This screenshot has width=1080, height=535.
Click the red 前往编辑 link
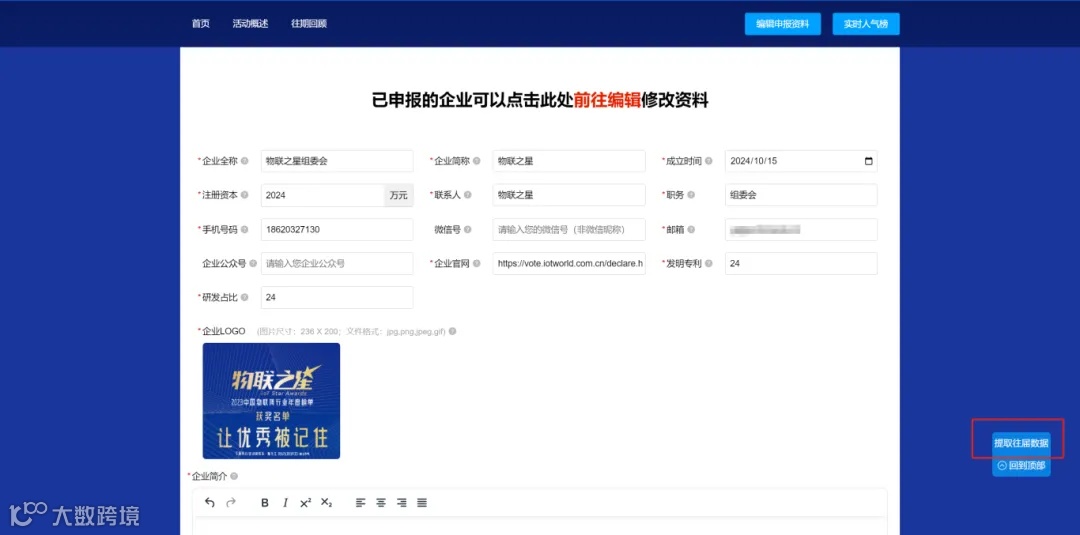coord(607,101)
